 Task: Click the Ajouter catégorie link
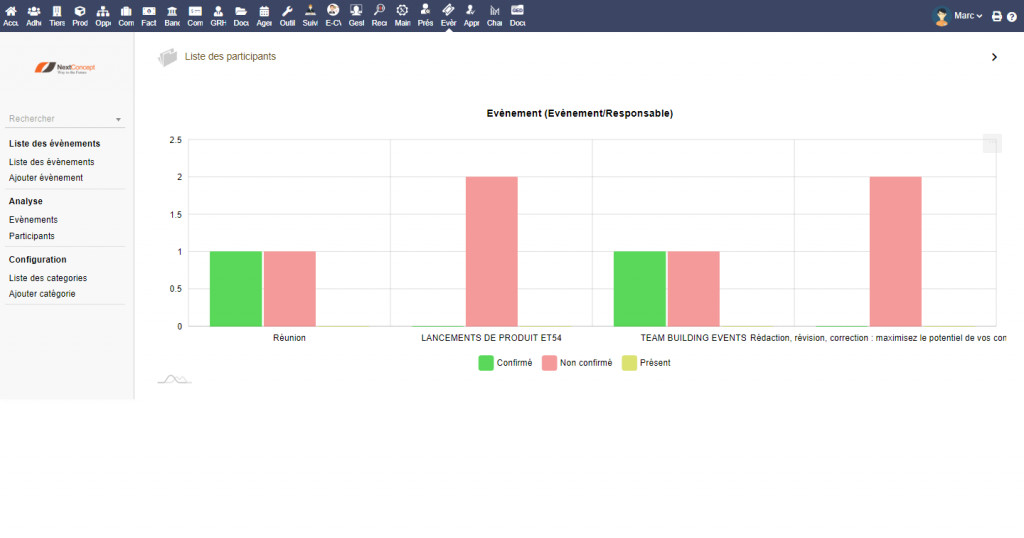tap(42, 294)
